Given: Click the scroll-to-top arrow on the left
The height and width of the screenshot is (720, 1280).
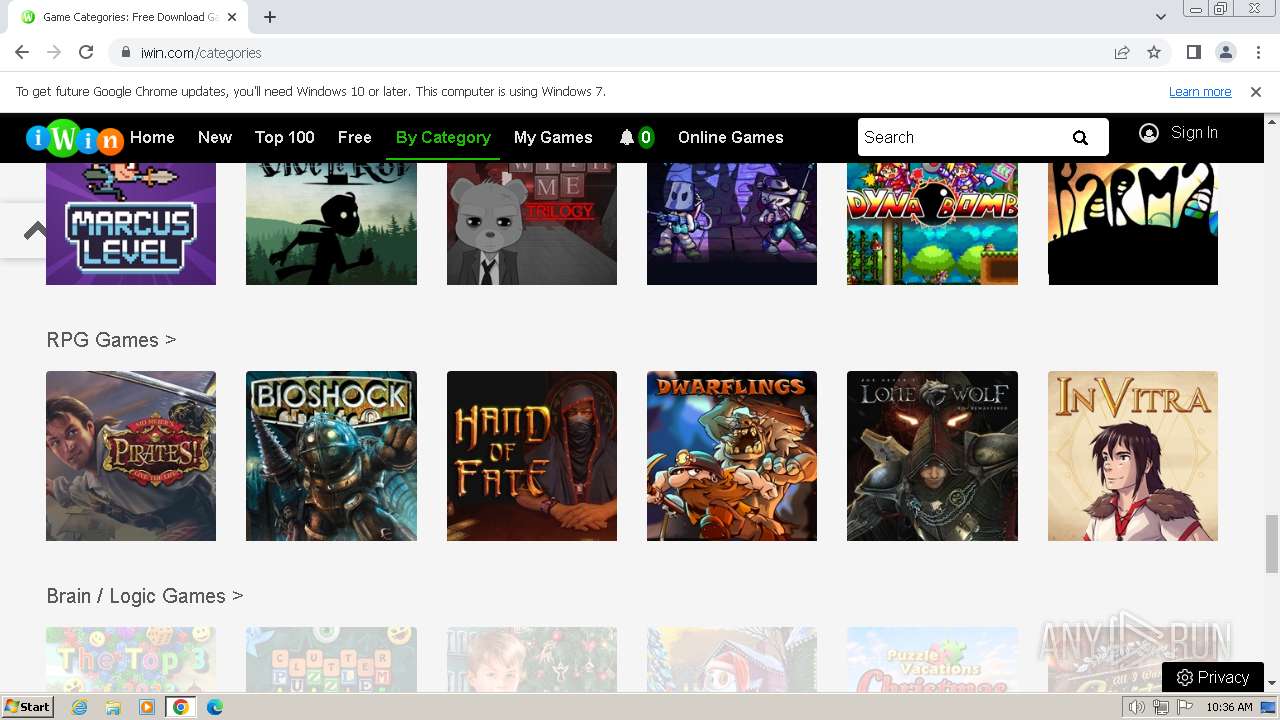Looking at the screenshot, I should (x=35, y=231).
